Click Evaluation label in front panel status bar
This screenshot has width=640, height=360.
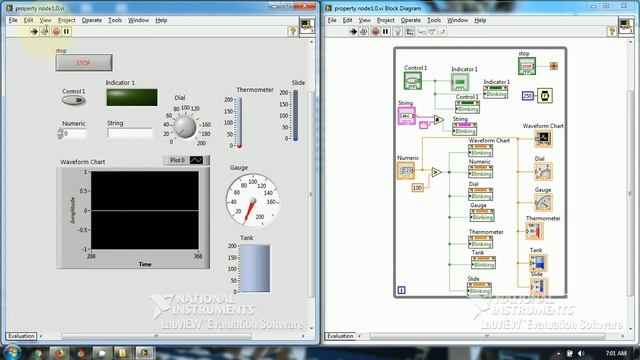pyautogui.click(x=21, y=336)
